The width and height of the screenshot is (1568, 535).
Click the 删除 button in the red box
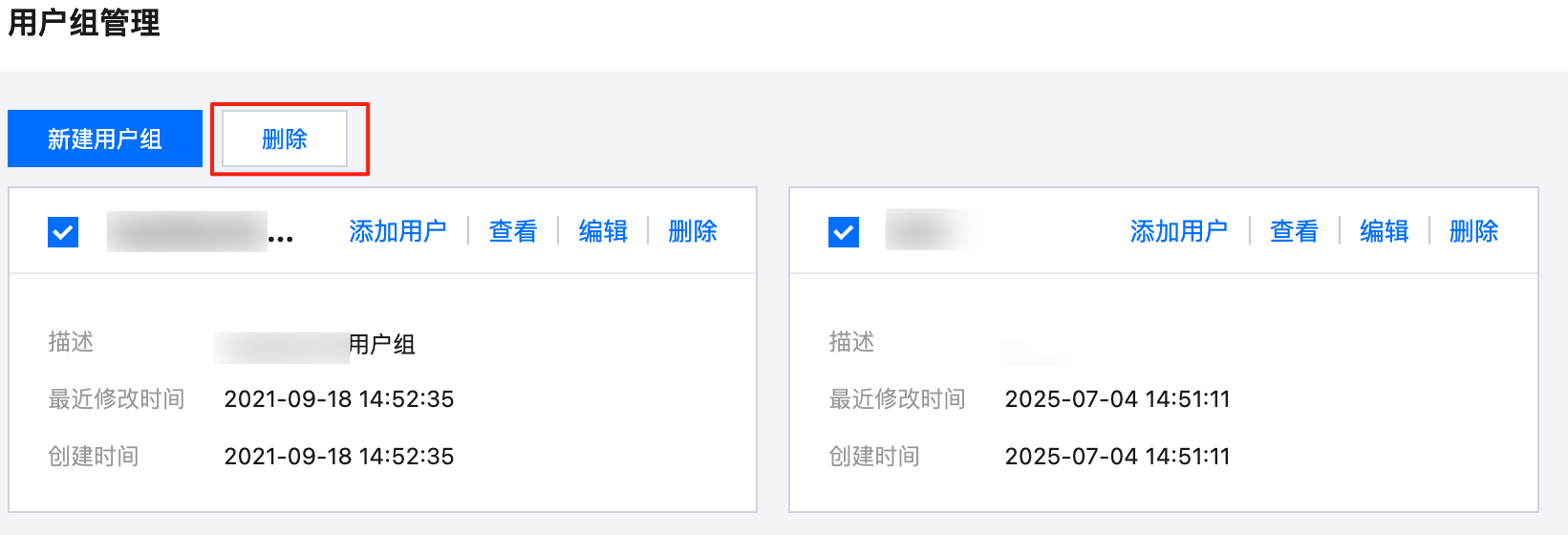click(x=285, y=139)
